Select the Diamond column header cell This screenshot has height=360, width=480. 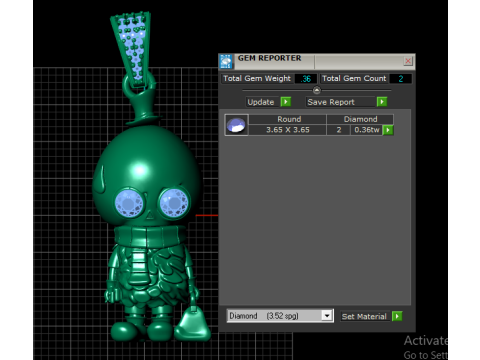pos(360,119)
